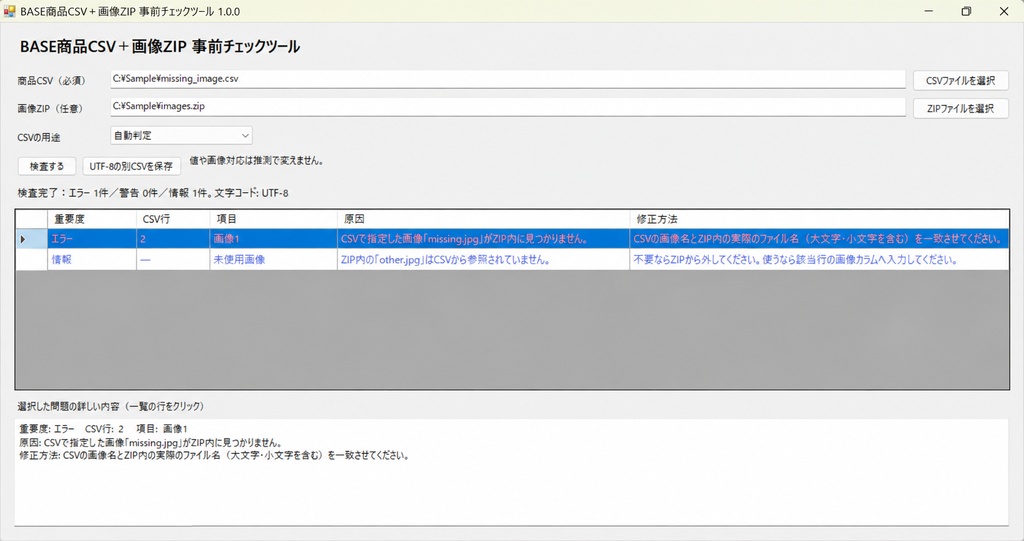Click the CSVファイルを選択 button
1024x541 pixels.
point(961,80)
